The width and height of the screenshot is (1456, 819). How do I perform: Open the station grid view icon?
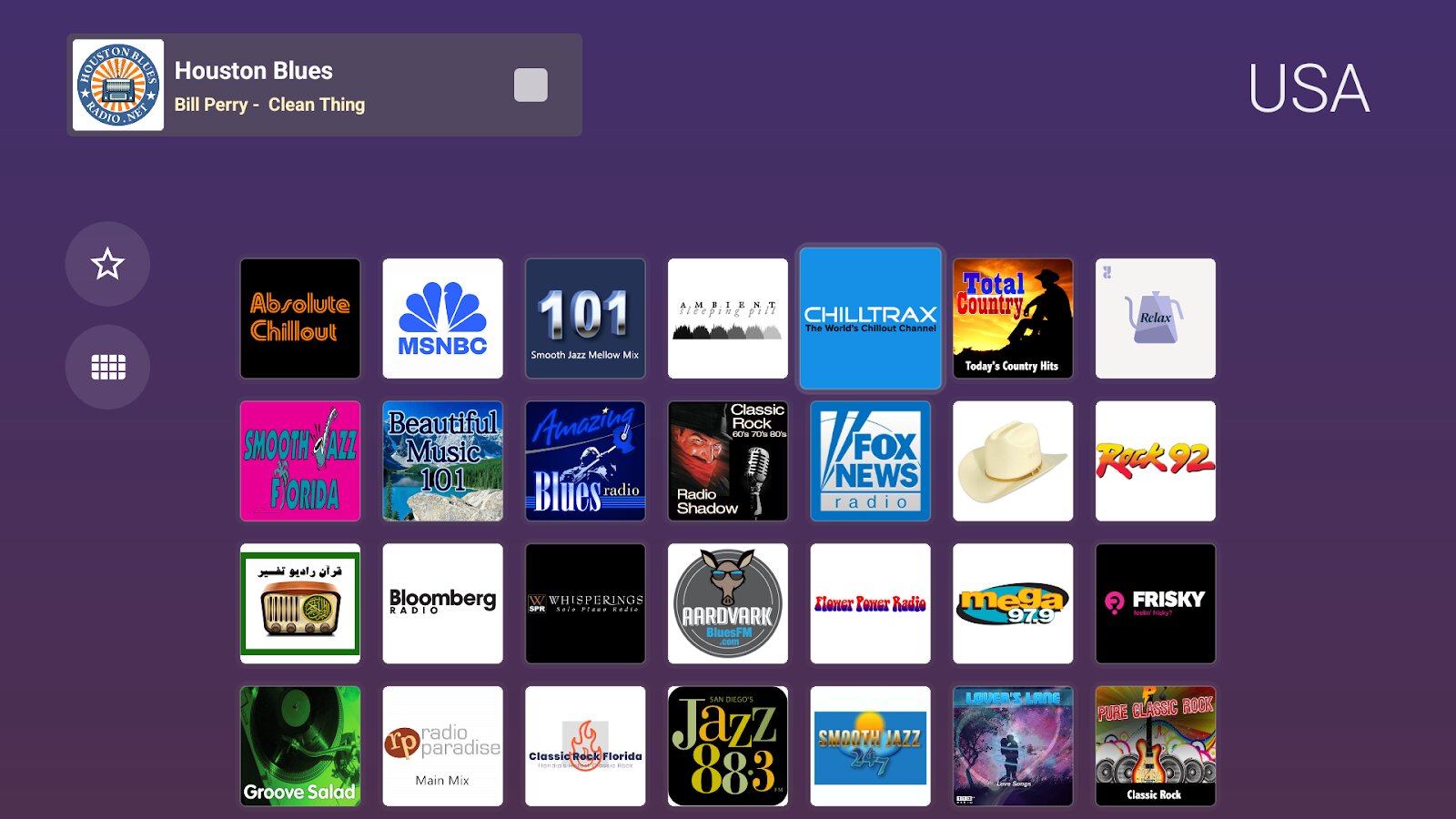[107, 367]
